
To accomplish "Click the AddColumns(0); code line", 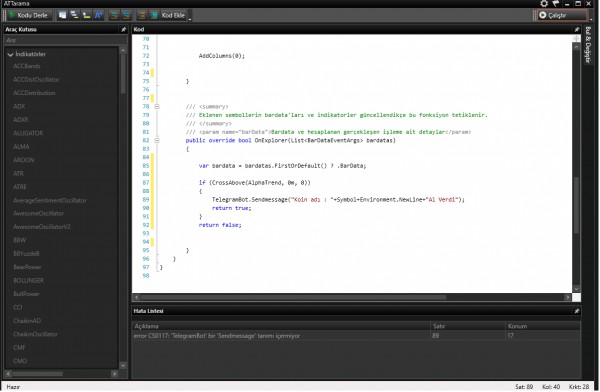I will click(222, 56).
